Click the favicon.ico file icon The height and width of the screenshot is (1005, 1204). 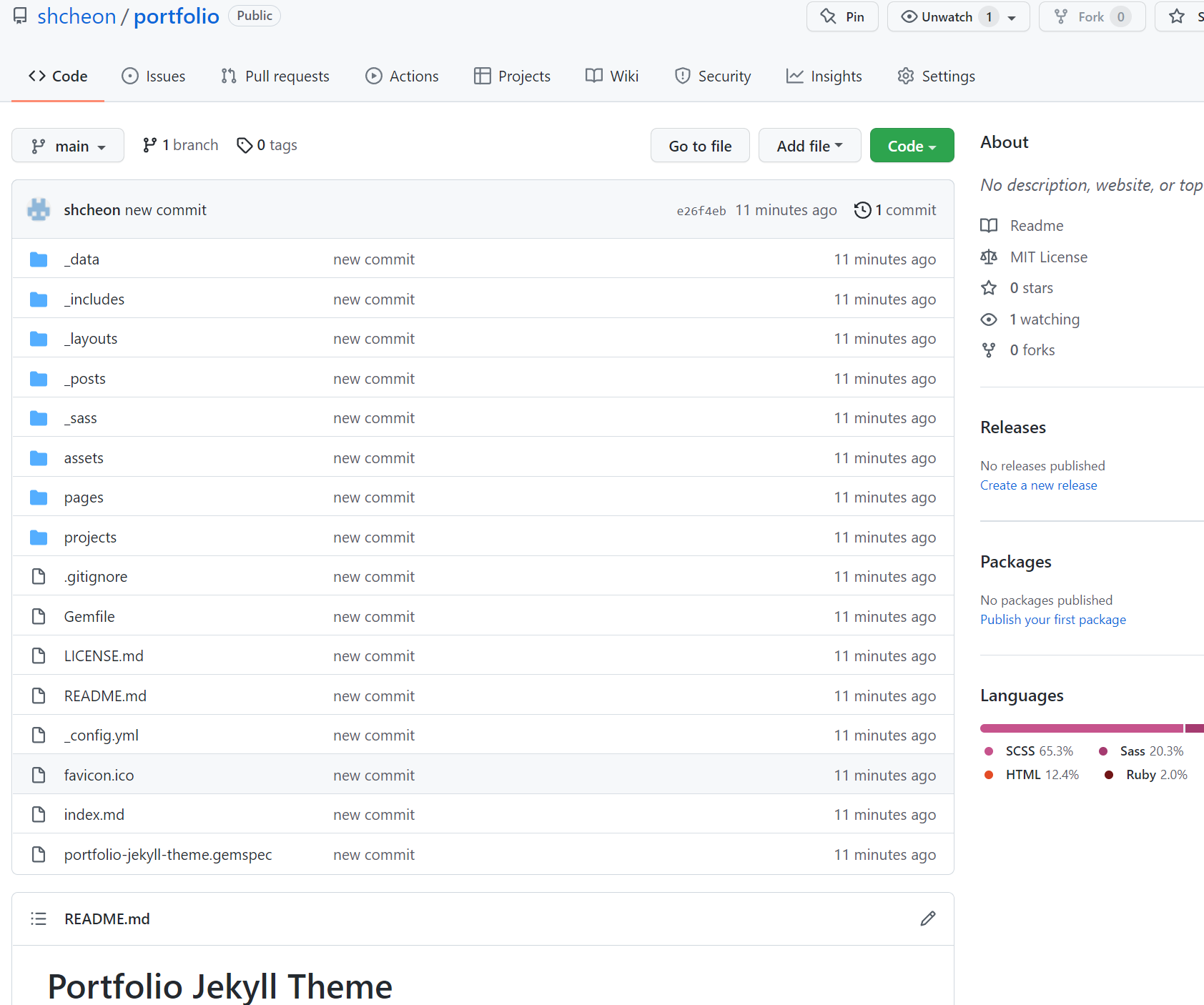tap(39, 775)
